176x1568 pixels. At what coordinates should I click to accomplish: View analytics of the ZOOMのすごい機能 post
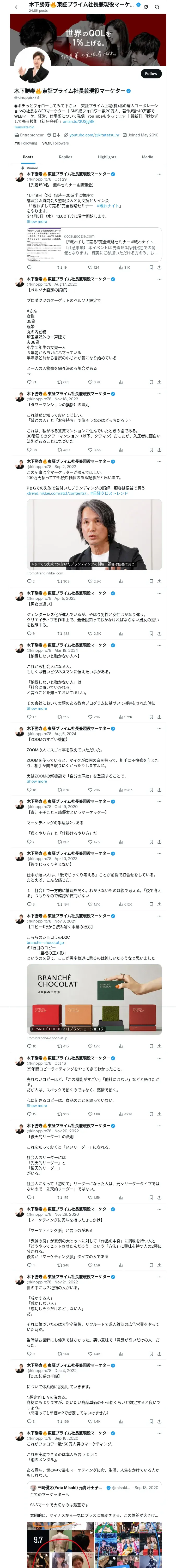coord(122,790)
